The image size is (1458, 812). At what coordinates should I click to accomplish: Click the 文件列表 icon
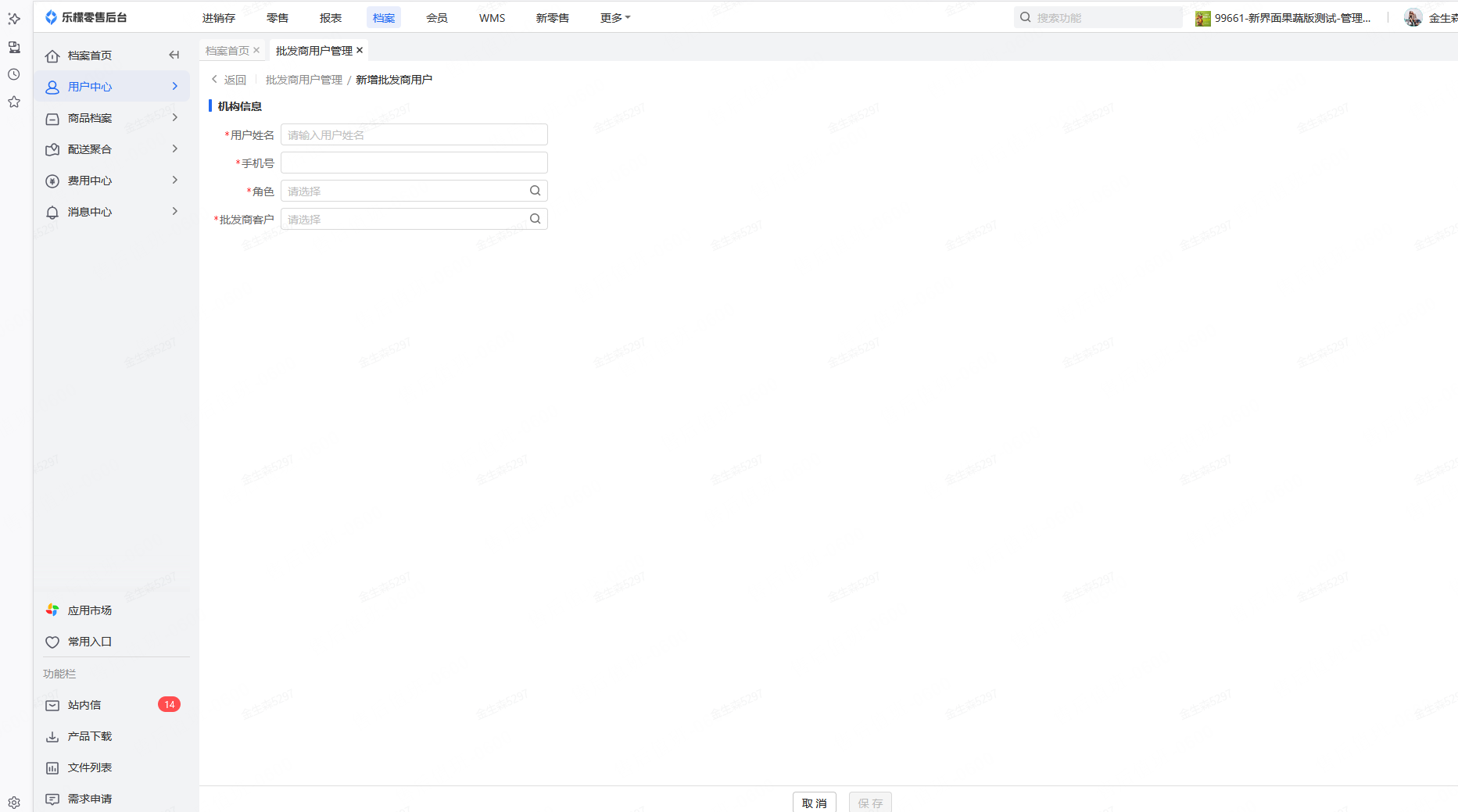point(52,767)
